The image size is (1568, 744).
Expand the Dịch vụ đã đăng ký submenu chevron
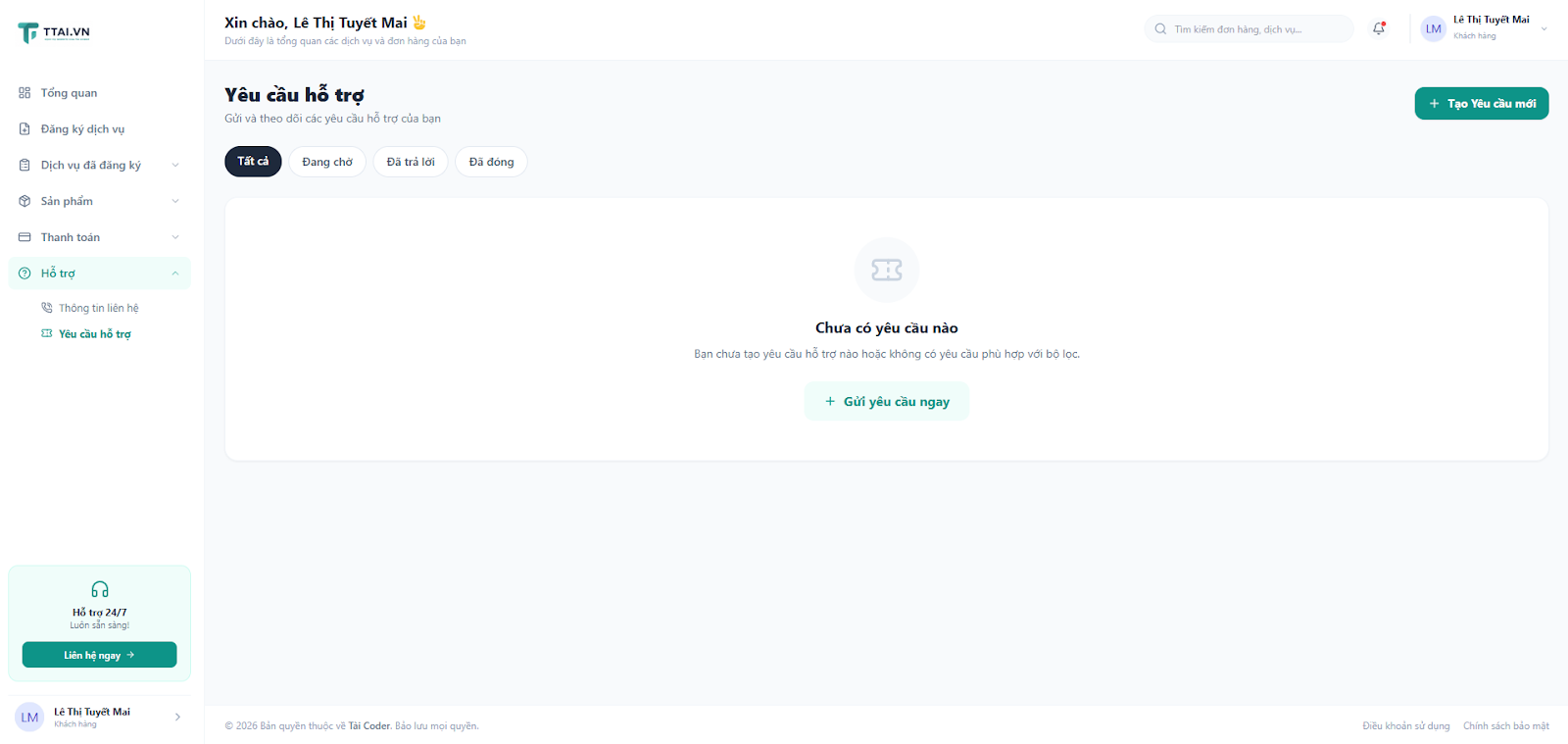[x=175, y=166]
